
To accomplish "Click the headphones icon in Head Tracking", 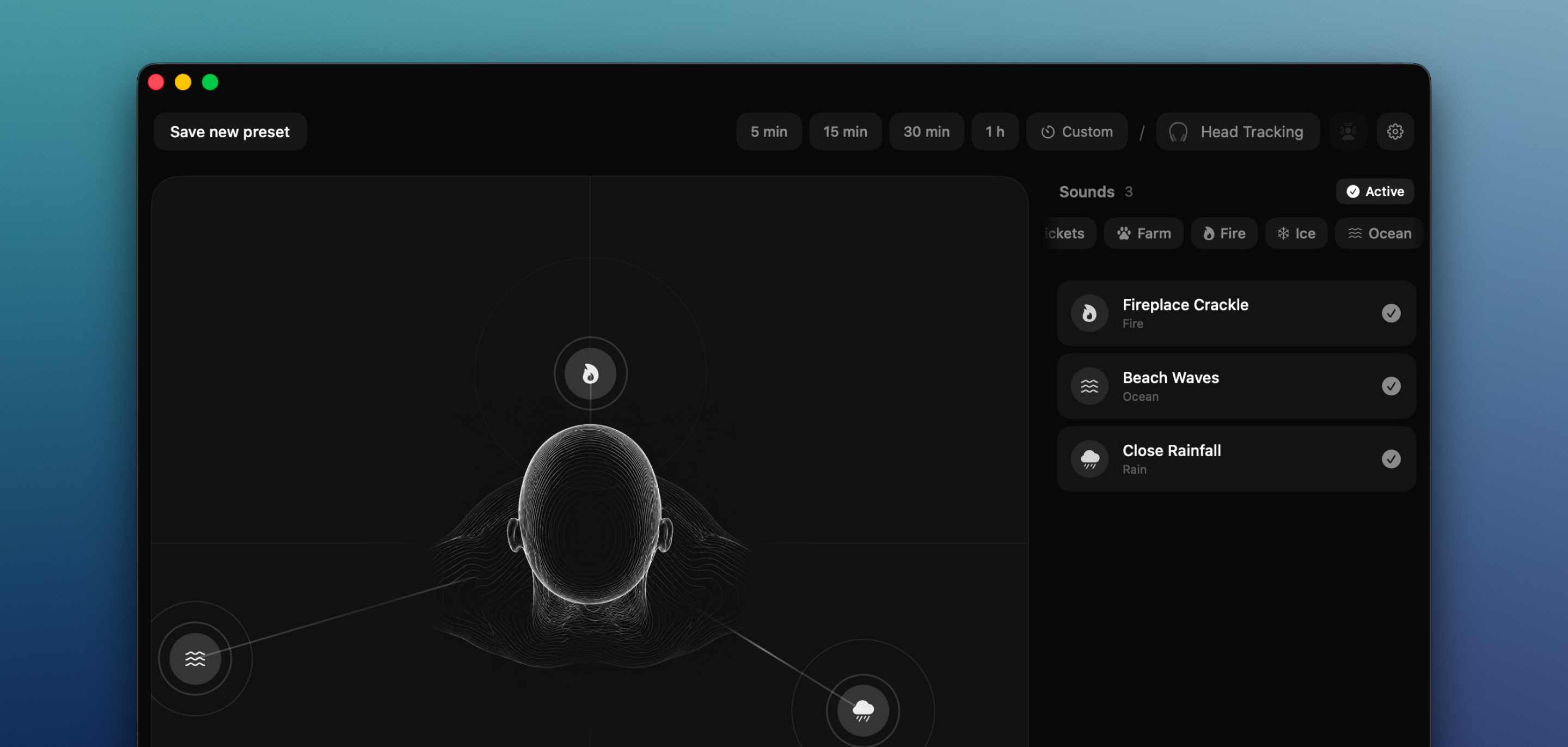I will pyautogui.click(x=1178, y=132).
